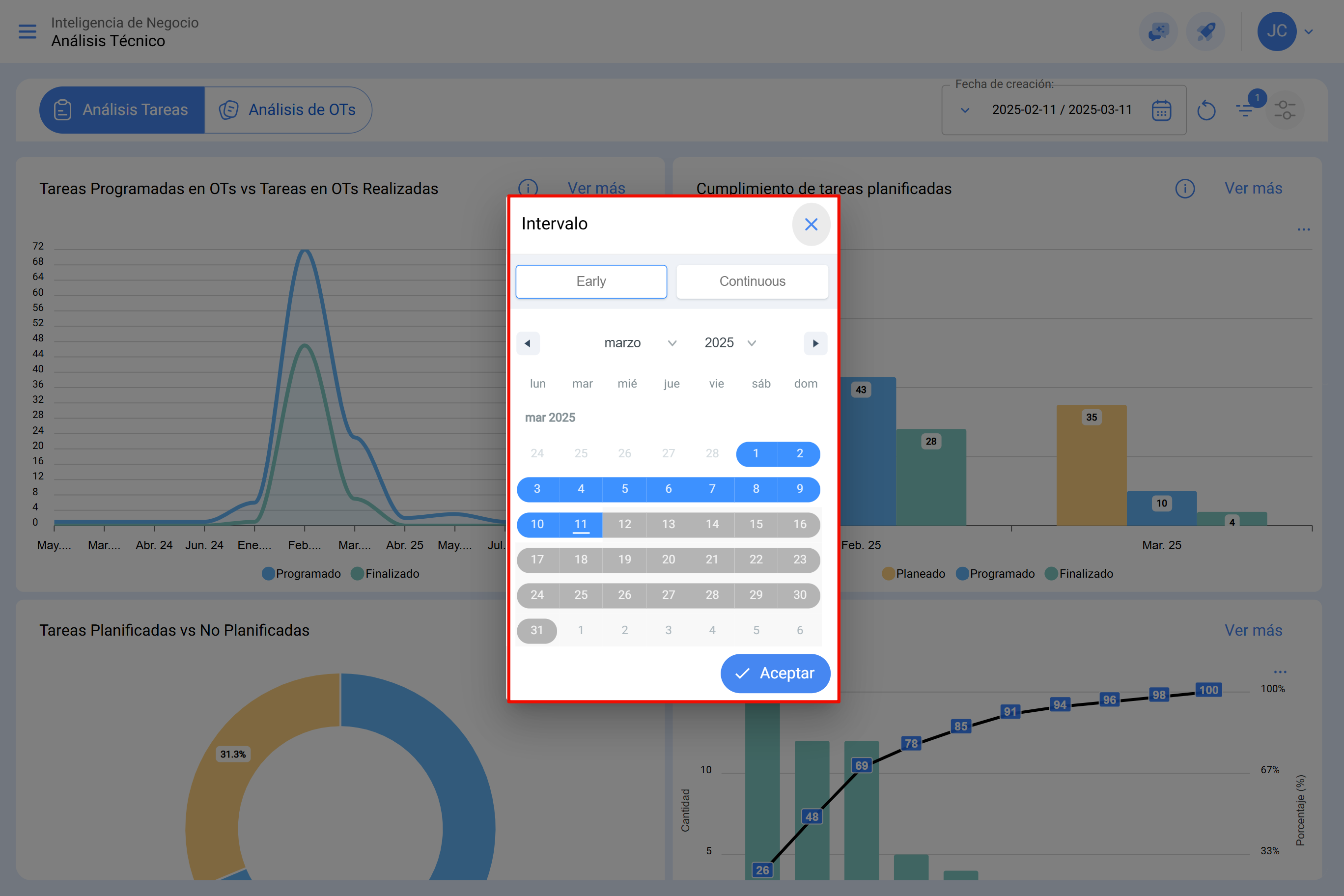Open the JC user avatar
Image resolution: width=1344 pixels, height=896 pixels.
pos(1277,31)
